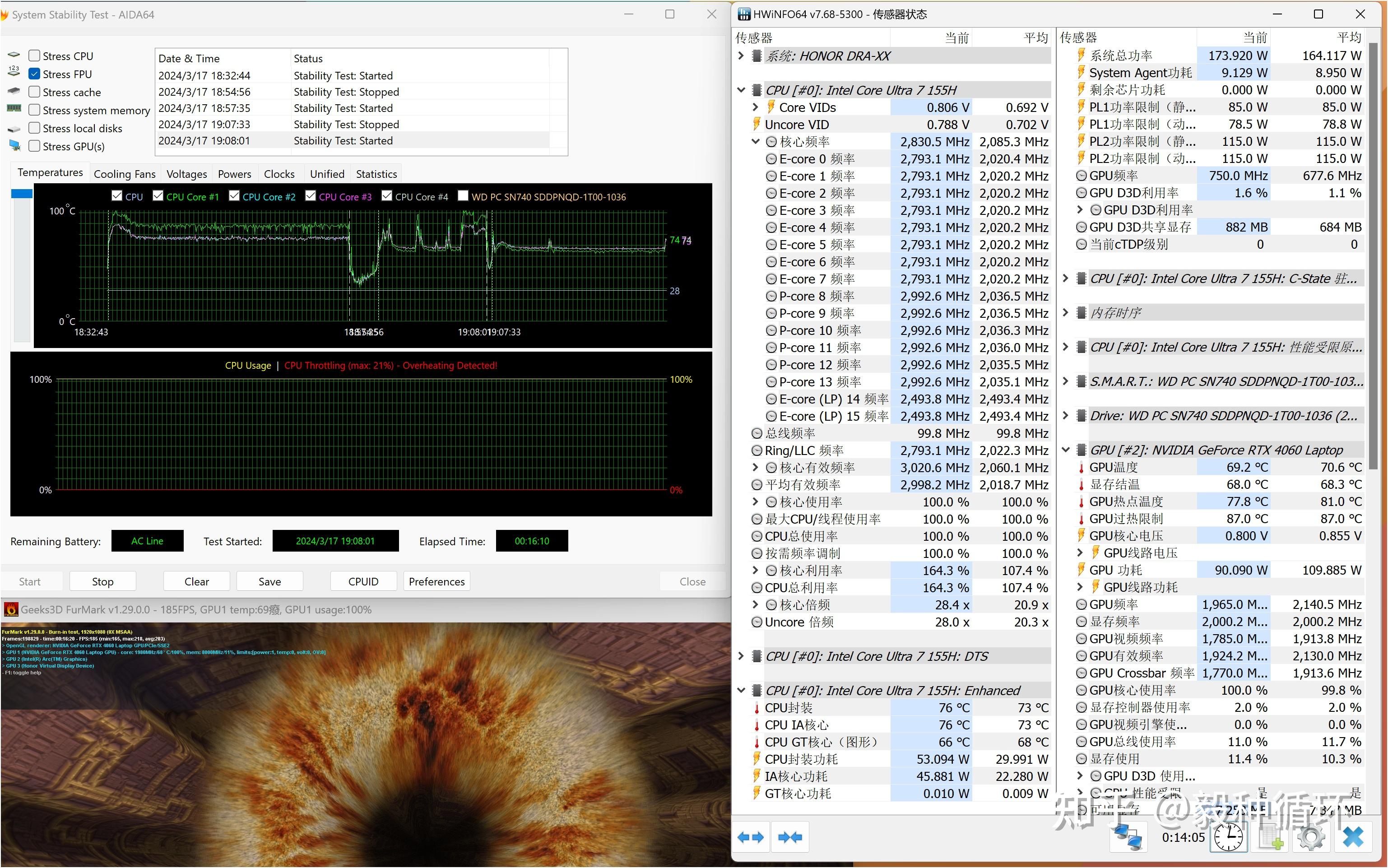The image size is (1388, 868).
Task: Switch to the Cooling Fans tab
Action: tap(125, 173)
